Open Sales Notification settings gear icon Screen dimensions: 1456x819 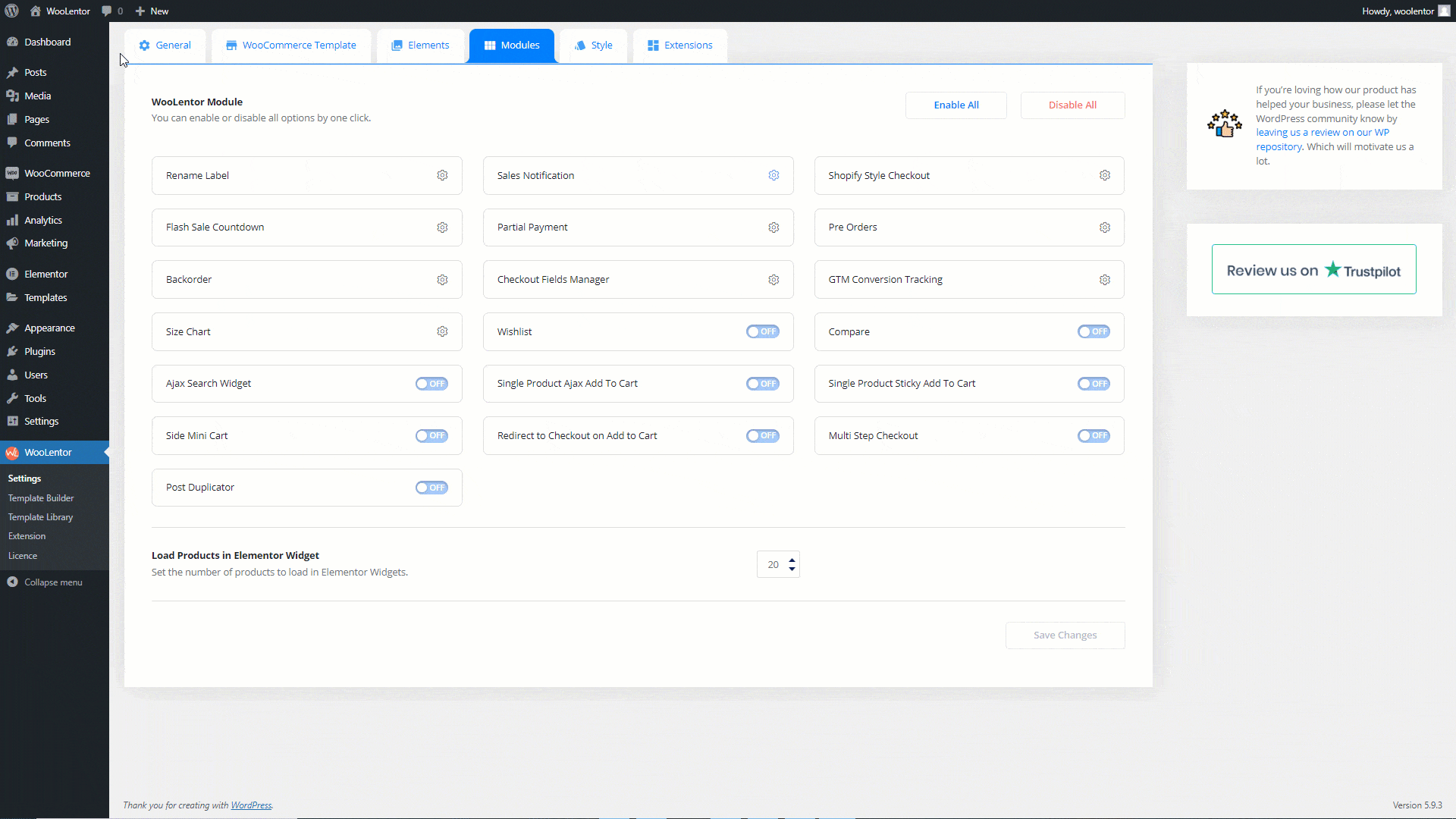[773, 175]
